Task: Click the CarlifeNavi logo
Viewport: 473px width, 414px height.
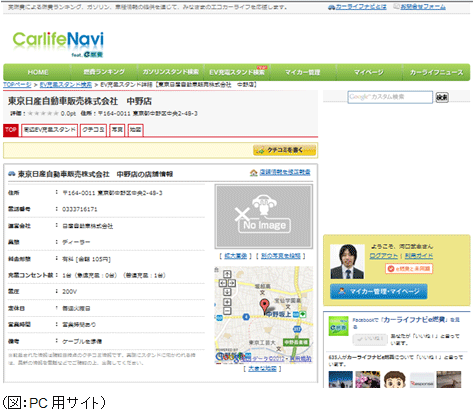Action: 58,44
